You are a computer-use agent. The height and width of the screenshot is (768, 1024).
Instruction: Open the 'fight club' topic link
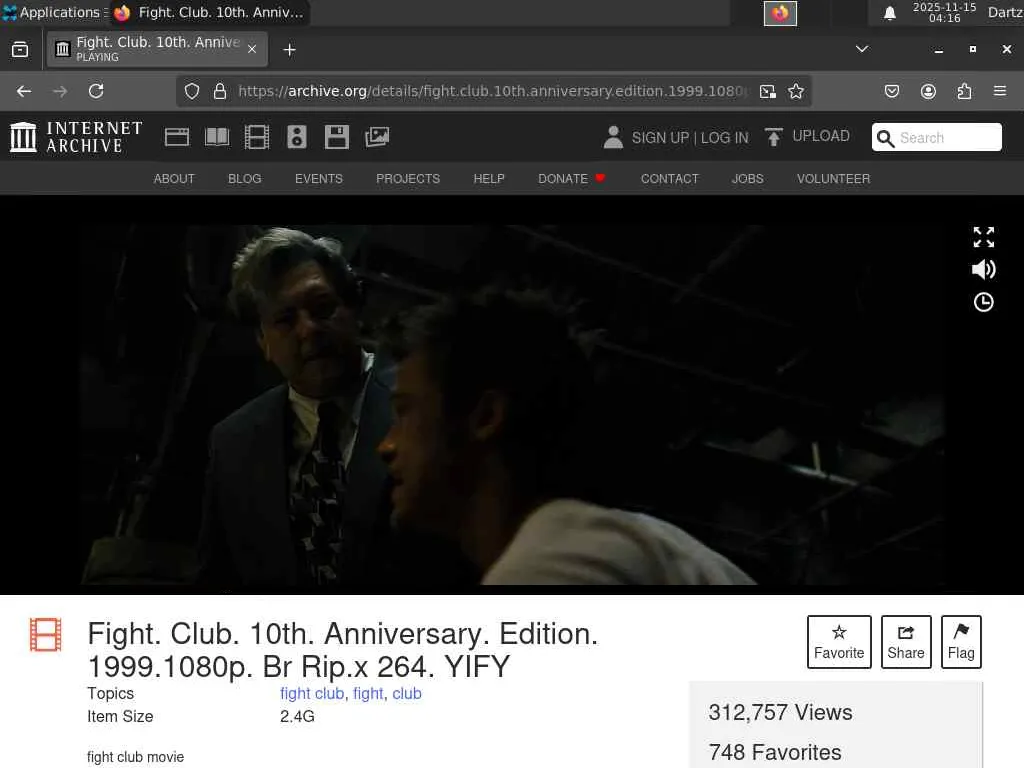click(x=312, y=694)
